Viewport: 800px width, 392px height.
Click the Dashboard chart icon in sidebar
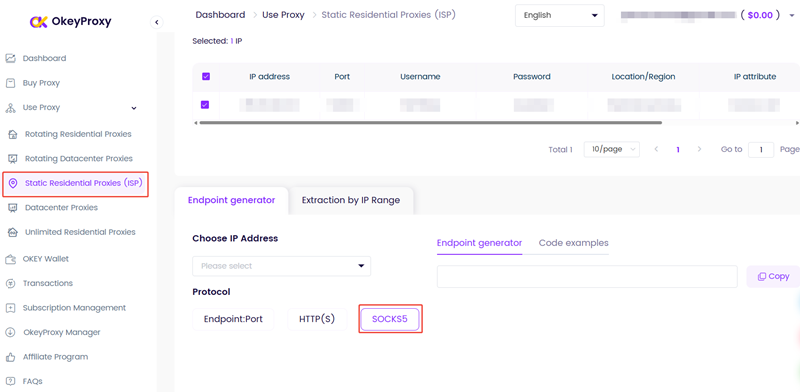[10, 58]
